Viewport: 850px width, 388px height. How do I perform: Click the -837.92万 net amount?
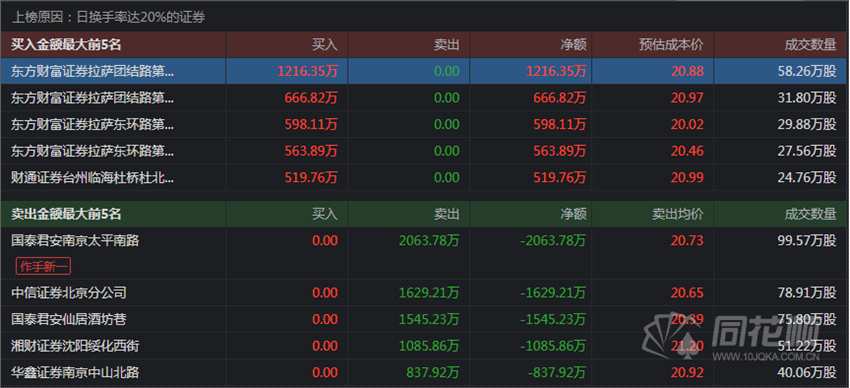(x=556, y=372)
